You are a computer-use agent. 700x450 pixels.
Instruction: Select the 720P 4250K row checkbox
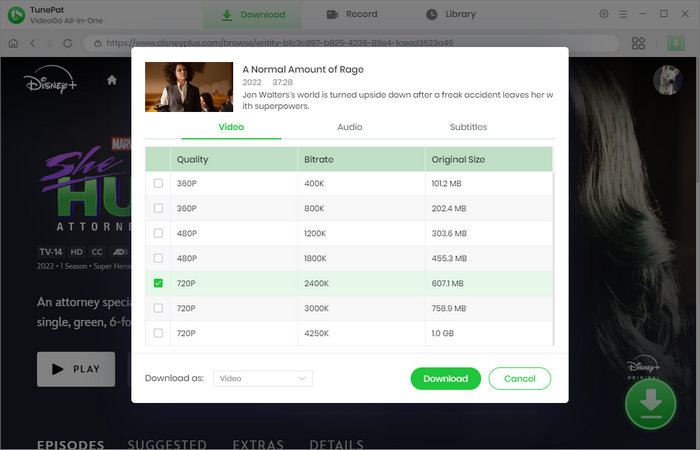click(158, 334)
